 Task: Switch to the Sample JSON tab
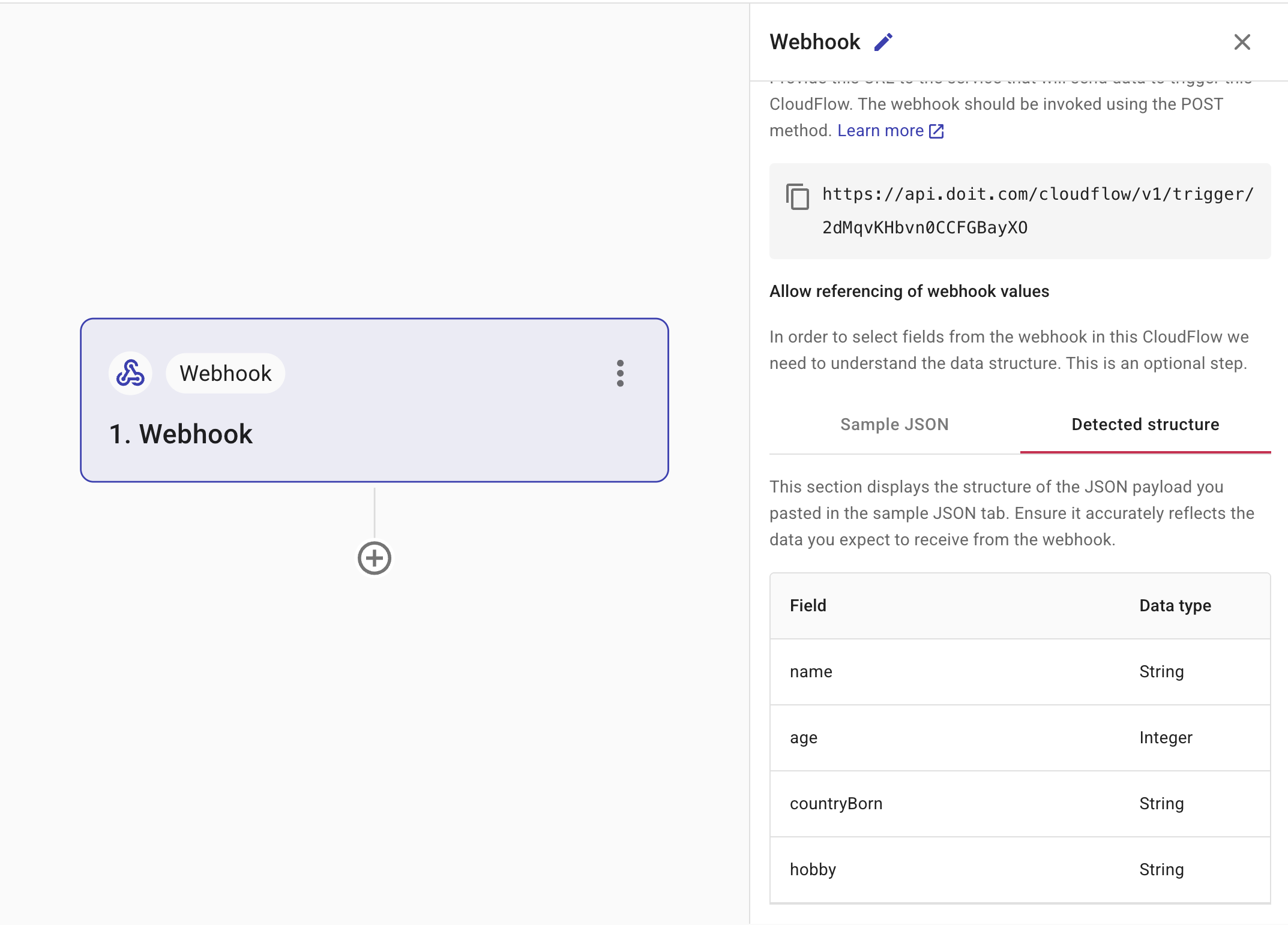(894, 425)
